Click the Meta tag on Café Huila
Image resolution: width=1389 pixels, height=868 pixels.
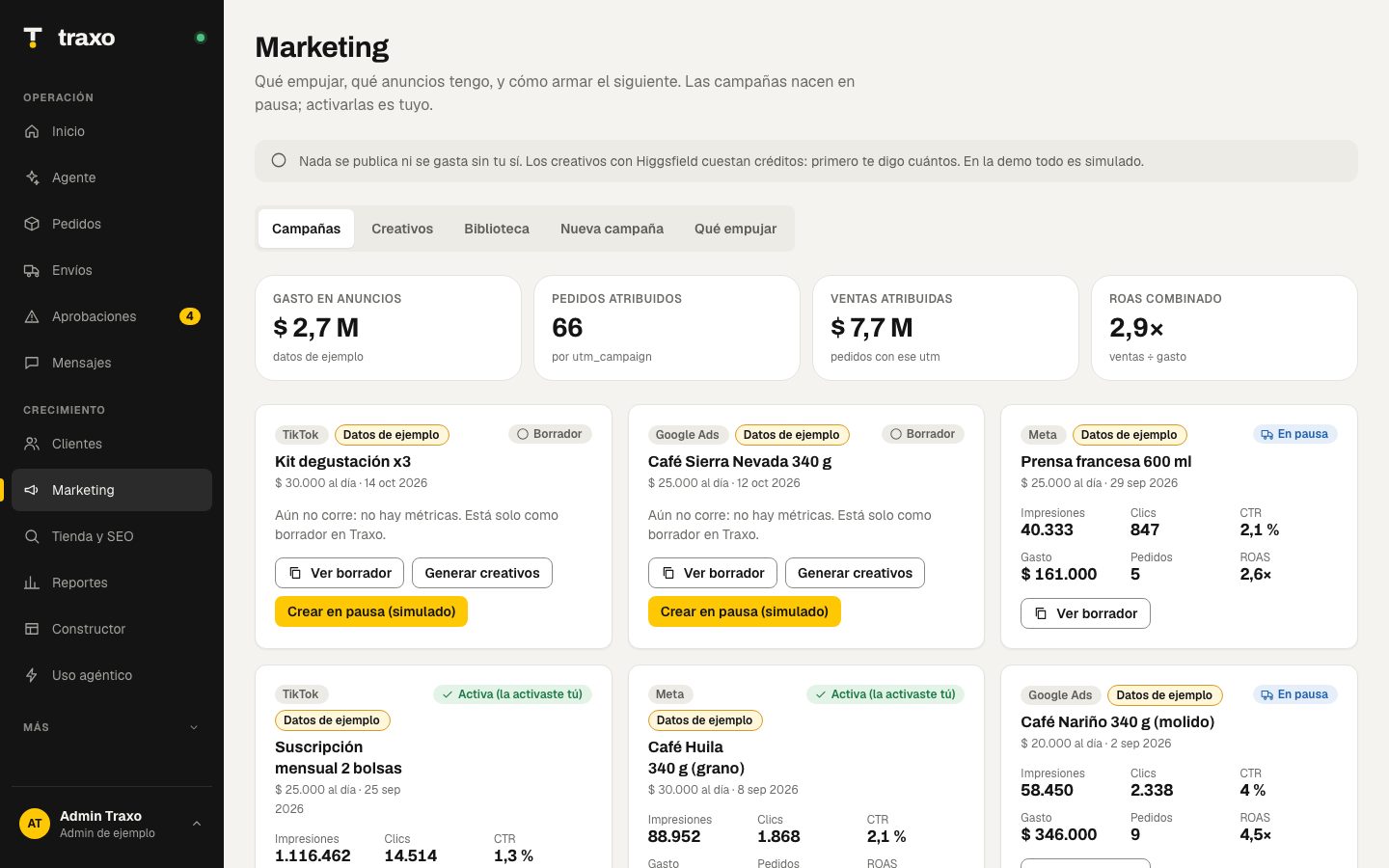pos(669,694)
